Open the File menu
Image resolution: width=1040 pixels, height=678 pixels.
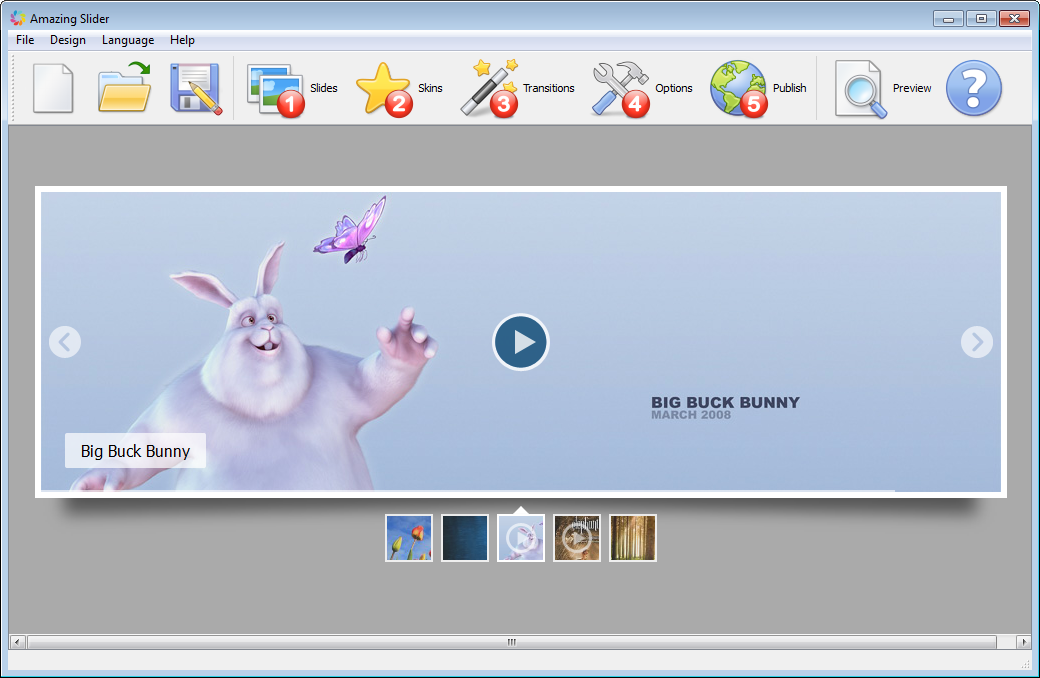(x=25, y=40)
